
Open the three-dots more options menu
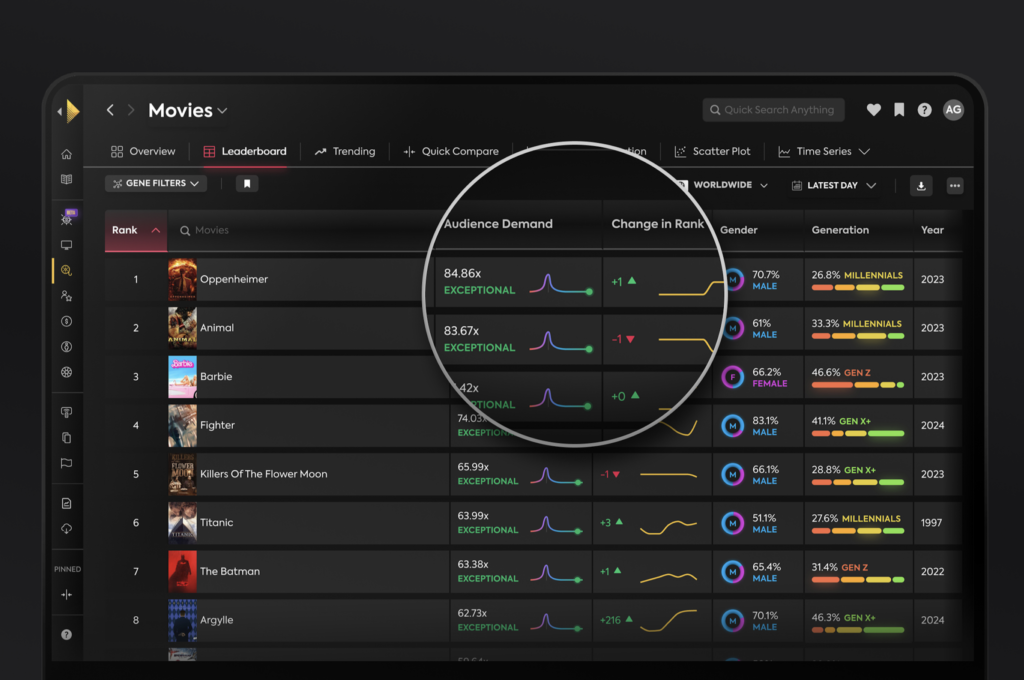pos(955,186)
